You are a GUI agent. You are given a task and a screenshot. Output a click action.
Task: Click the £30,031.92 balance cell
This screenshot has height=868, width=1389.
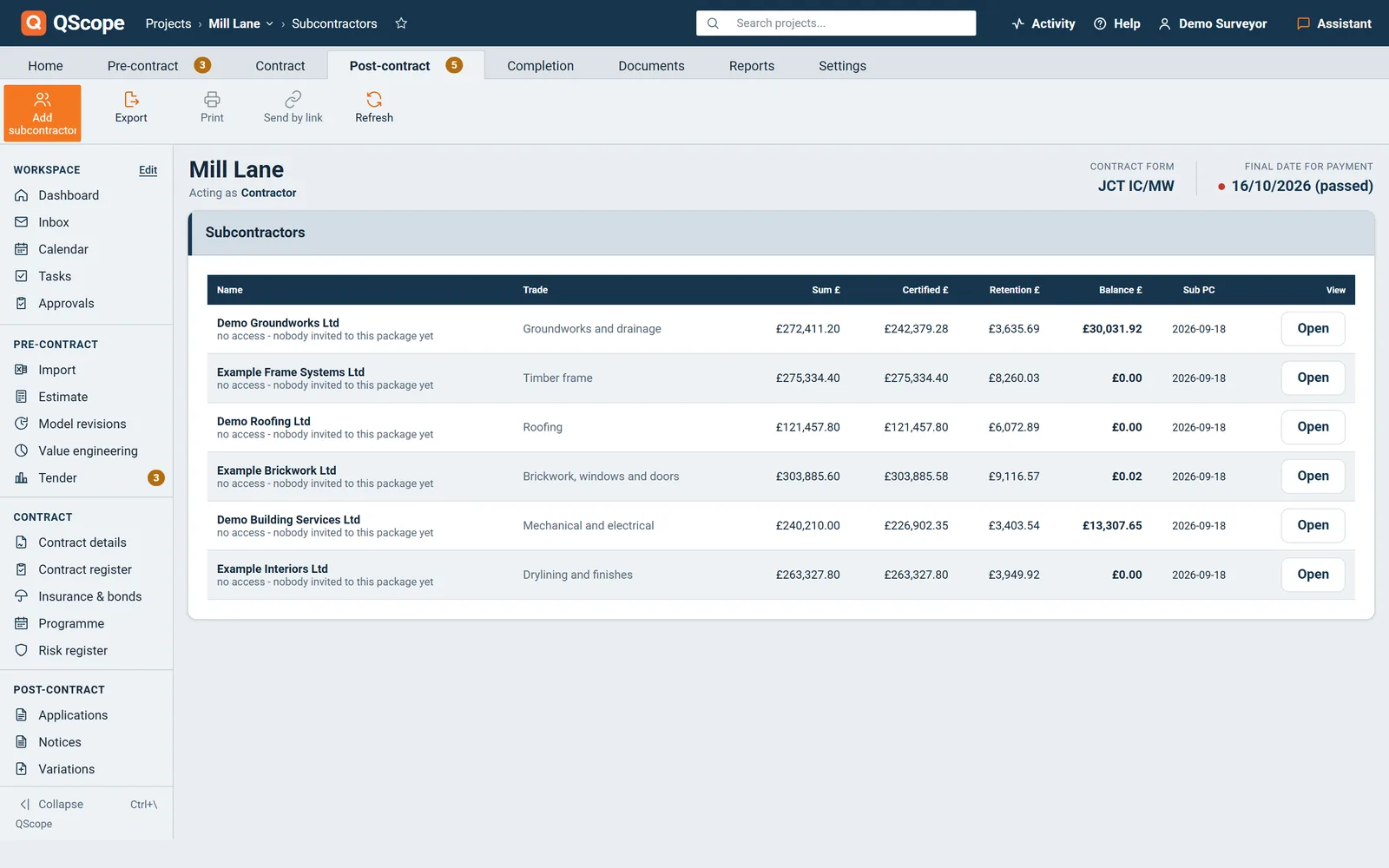(1112, 329)
